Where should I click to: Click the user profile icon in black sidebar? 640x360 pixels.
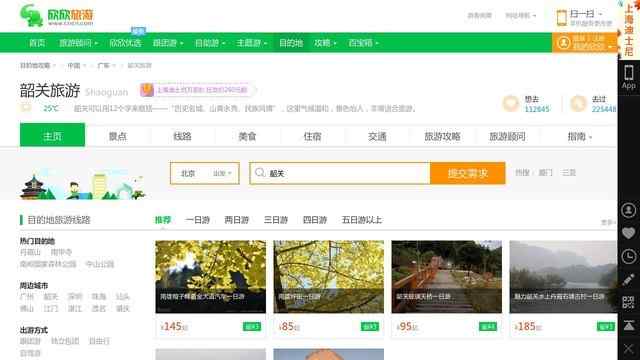tap(629, 210)
